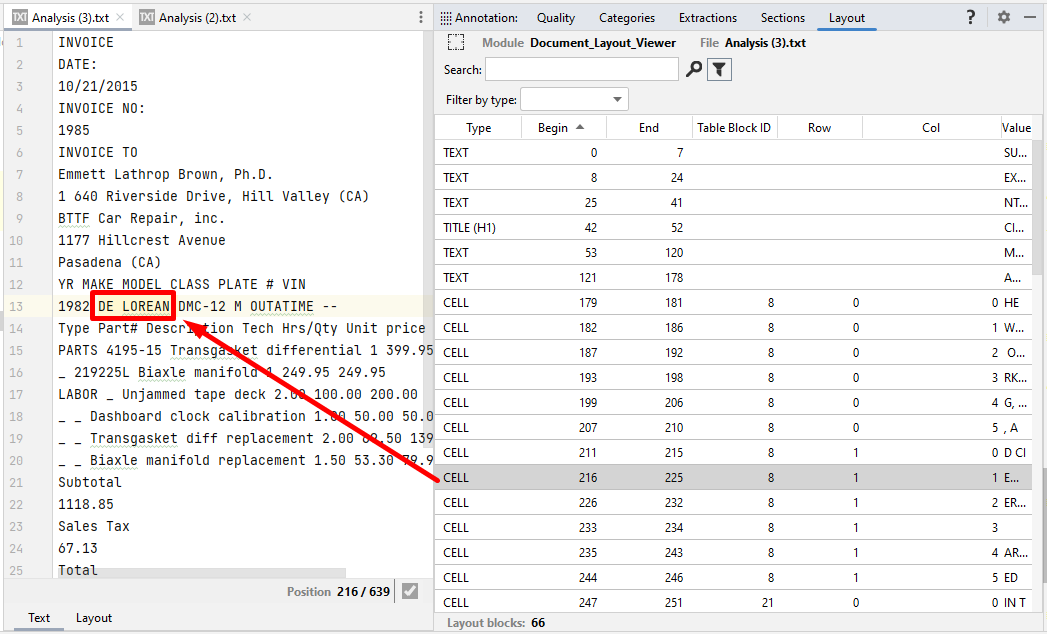1047x634 pixels.
Task: Open the Layout tab below the editor
Action: (94, 618)
